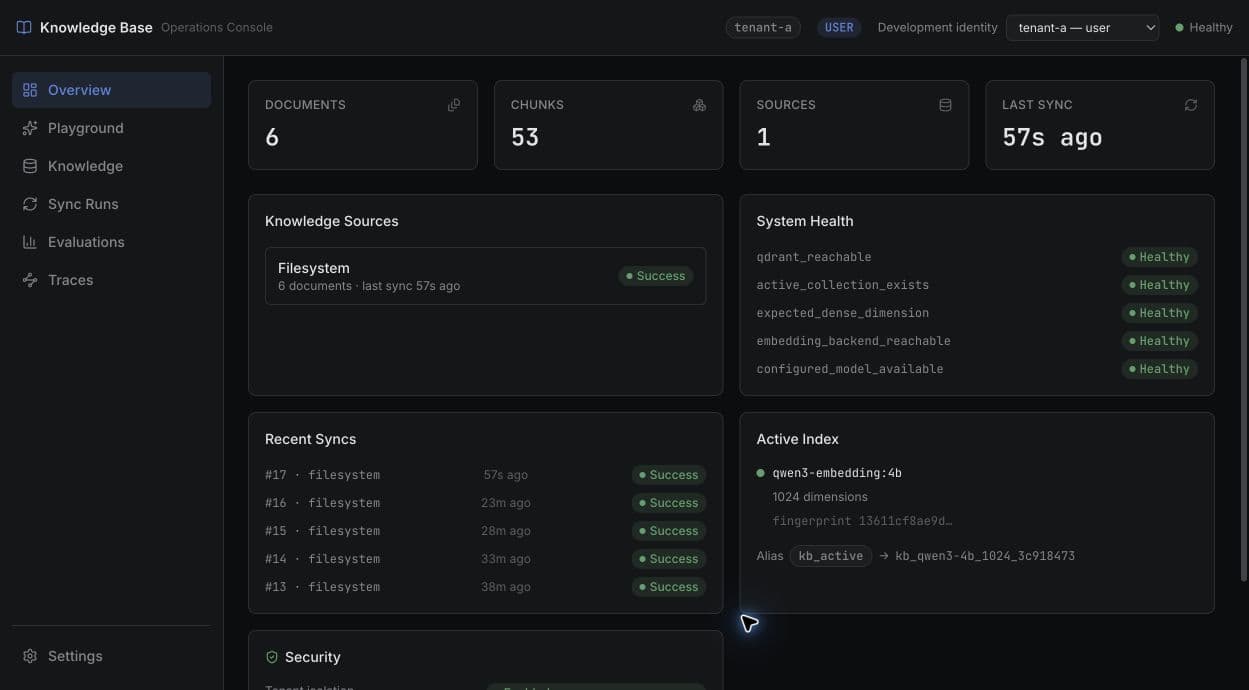Click the Documents card files icon
Viewport: 1249px width, 690px height.
click(454, 105)
